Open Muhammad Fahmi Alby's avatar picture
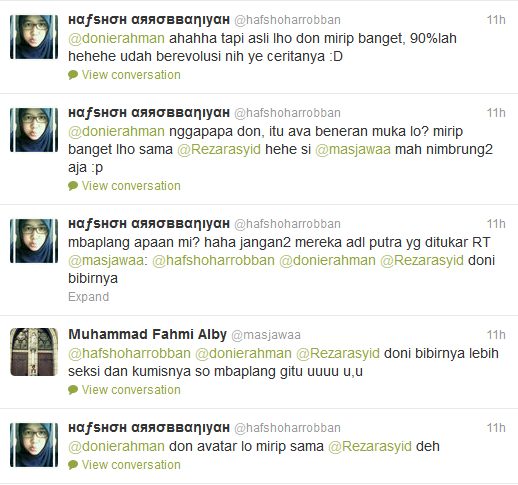The height and width of the screenshot is (485, 518). pos(34,352)
